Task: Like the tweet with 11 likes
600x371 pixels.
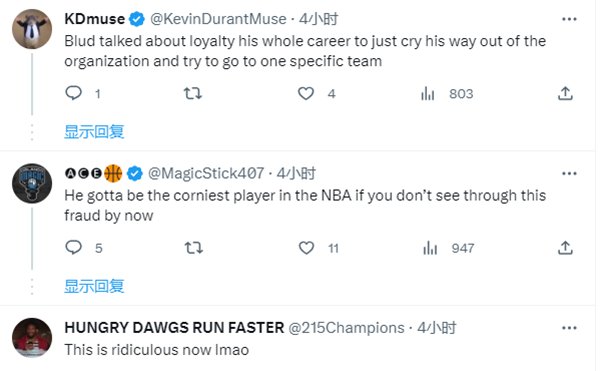Action: 306,248
